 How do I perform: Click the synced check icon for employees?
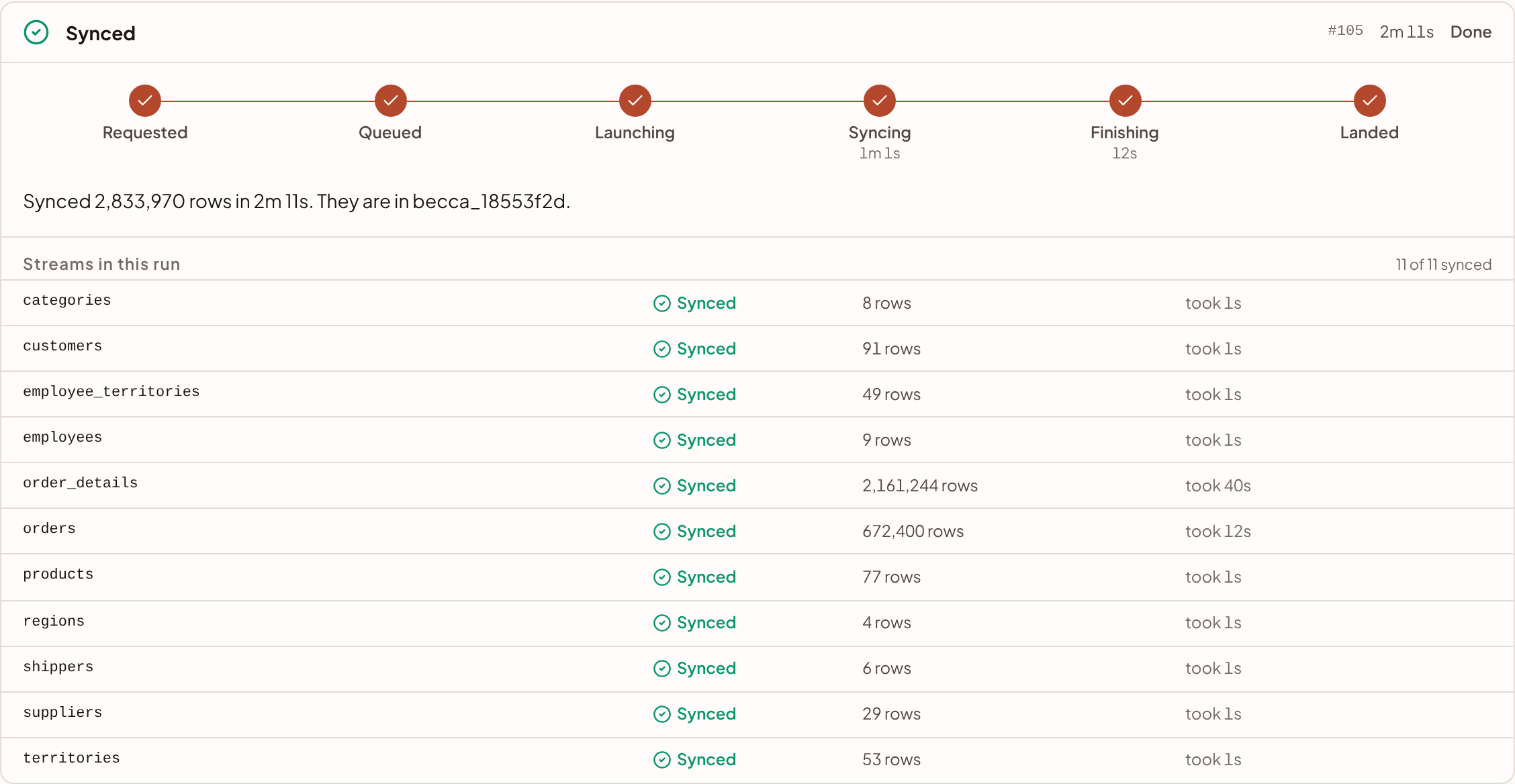662,440
